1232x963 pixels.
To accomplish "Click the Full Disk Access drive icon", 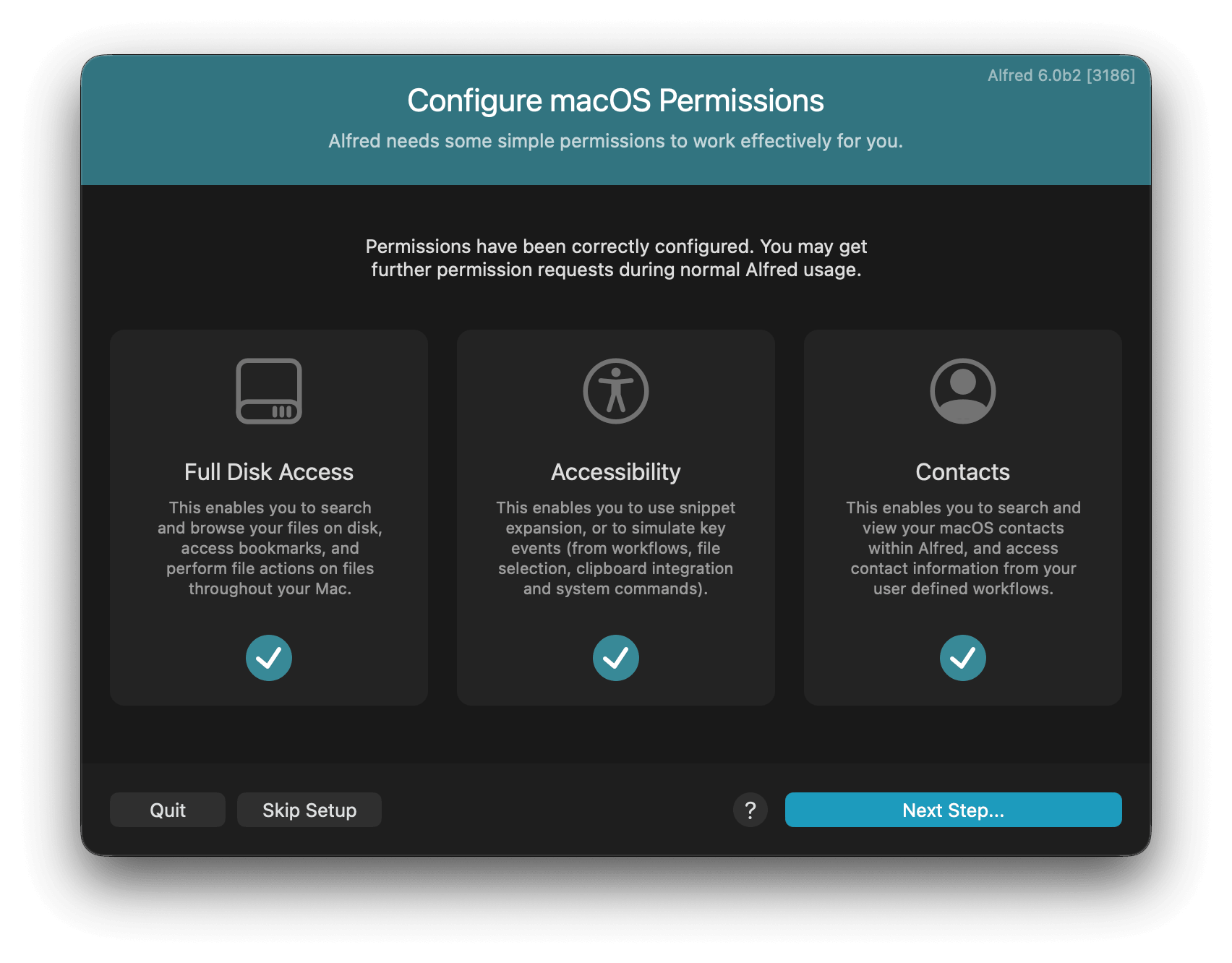I will 269,391.
